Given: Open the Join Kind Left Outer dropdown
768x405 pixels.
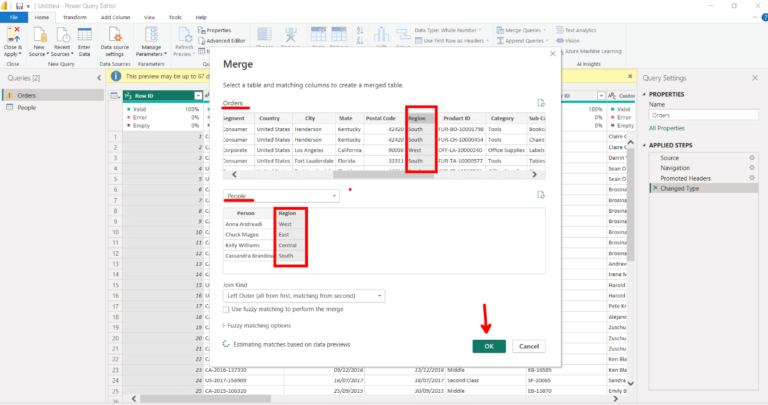Looking at the screenshot, I should pyautogui.click(x=304, y=296).
